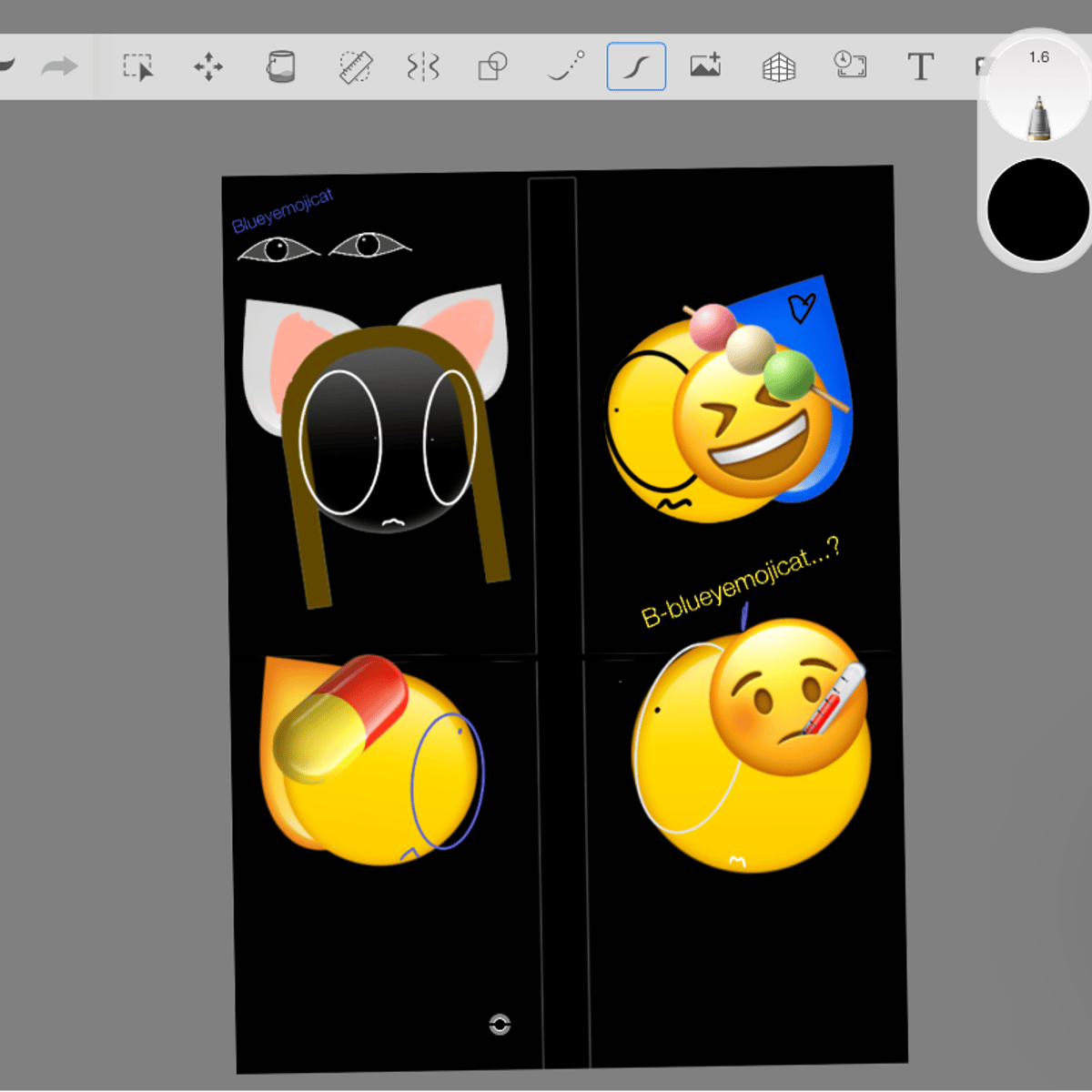Click the Import Image icon

coord(705,66)
